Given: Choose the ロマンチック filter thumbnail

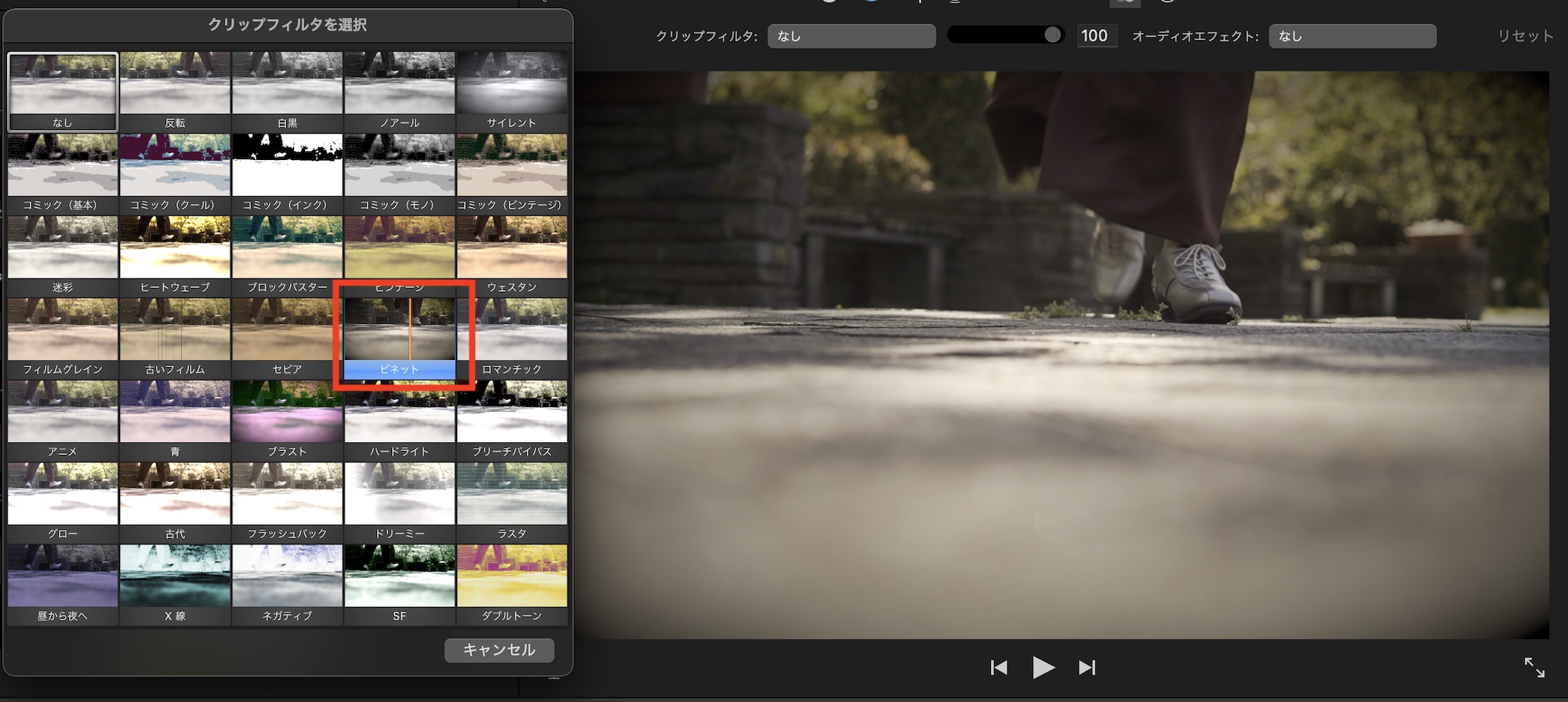Looking at the screenshot, I should point(511,338).
